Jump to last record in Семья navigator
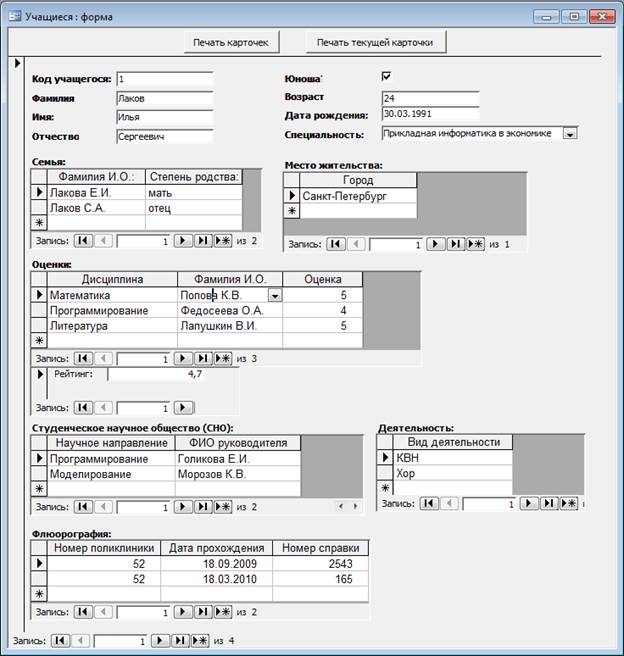This screenshot has width=624, height=656. [x=203, y=241]
